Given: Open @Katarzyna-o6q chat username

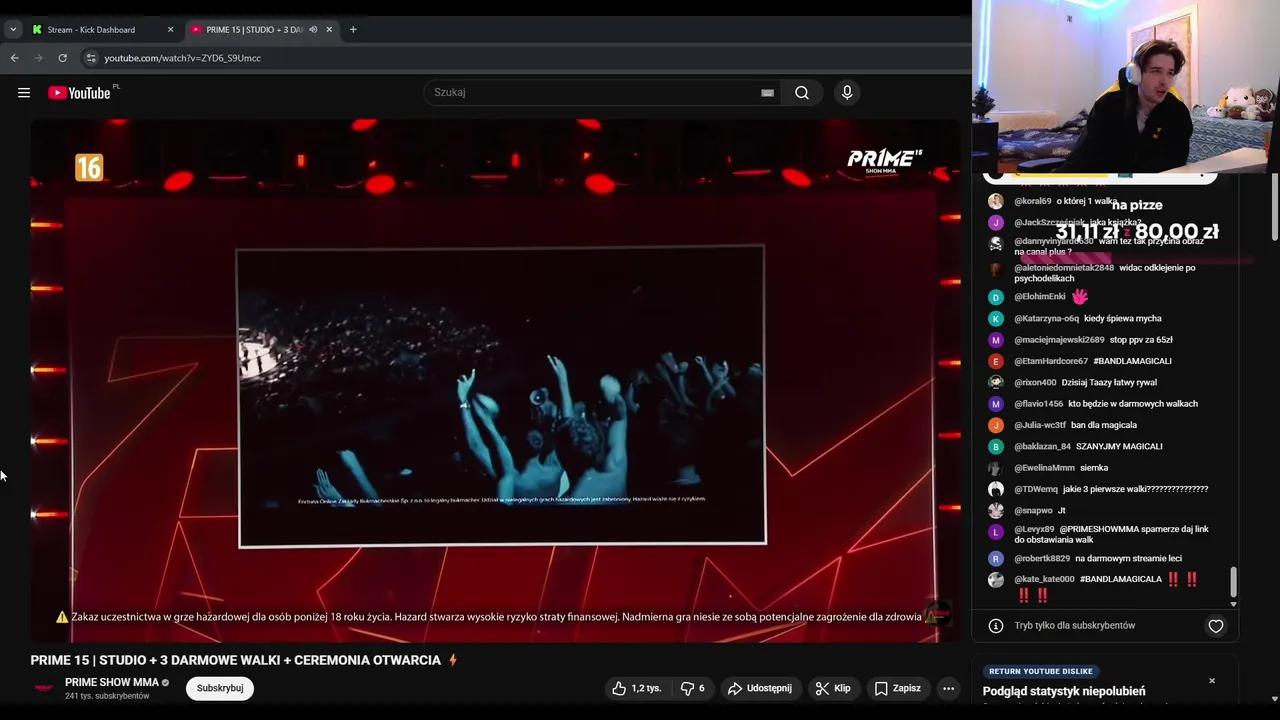Looking at the screenshot, I should tap(1046, 319).
